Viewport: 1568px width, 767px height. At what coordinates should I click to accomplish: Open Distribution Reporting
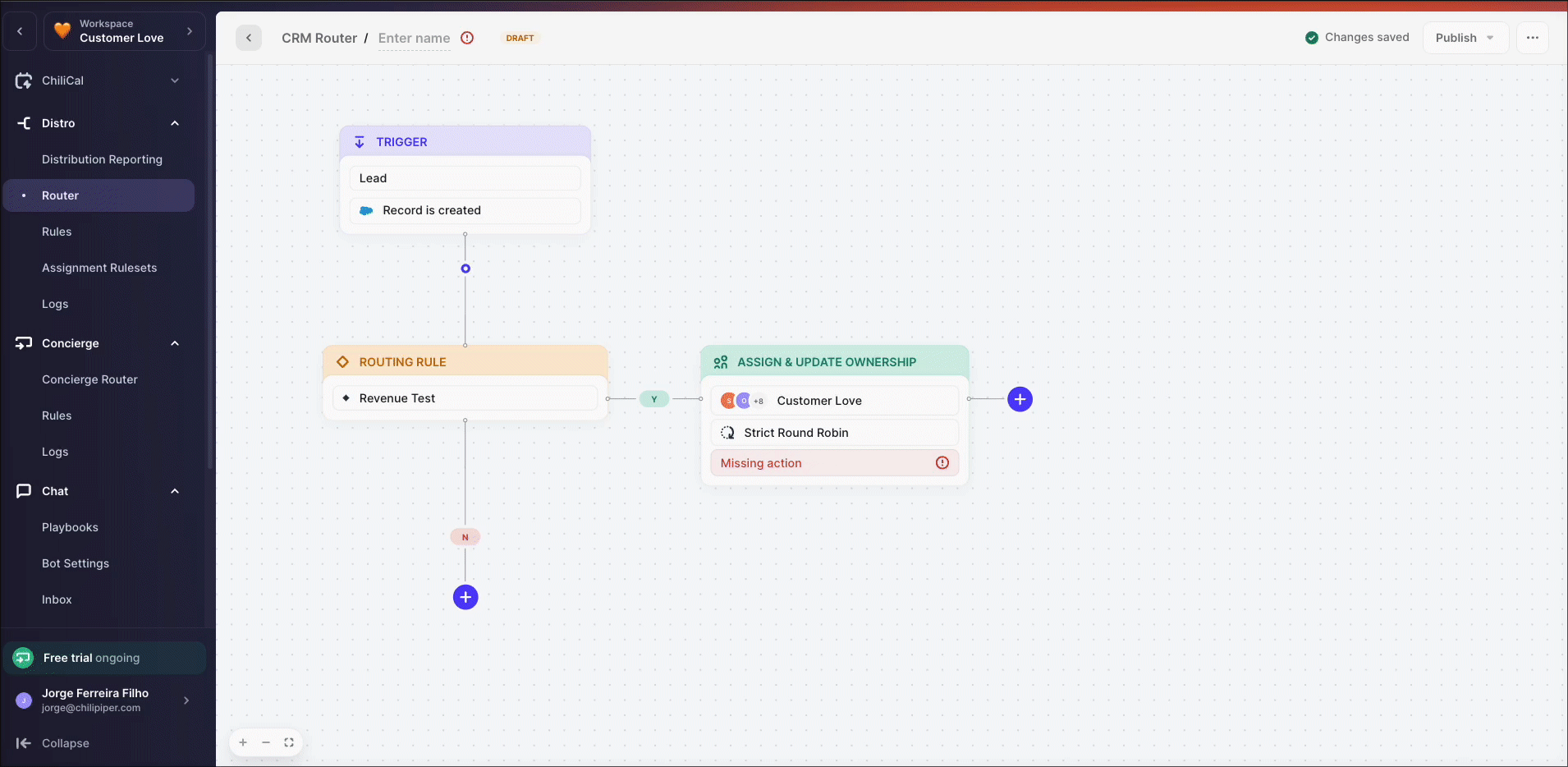coord(102,159)
